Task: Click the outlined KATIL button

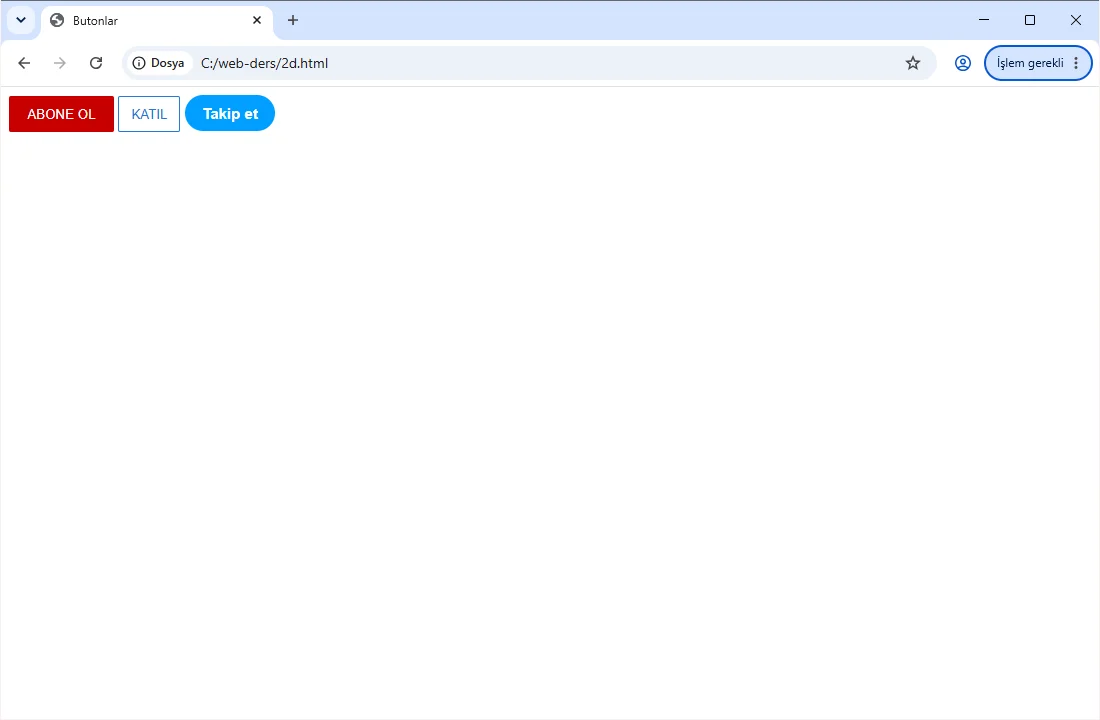Action: 149,114
